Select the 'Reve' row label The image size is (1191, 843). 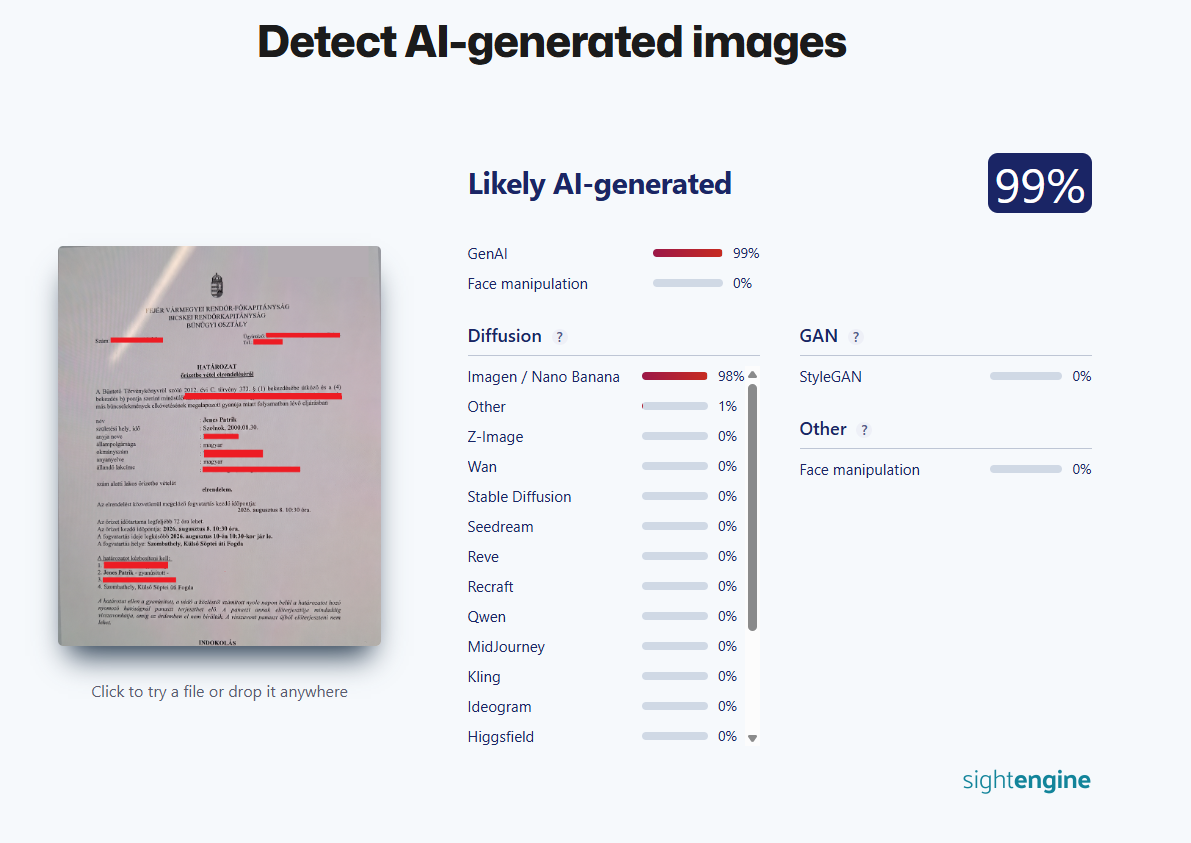[x=483, y=557]
